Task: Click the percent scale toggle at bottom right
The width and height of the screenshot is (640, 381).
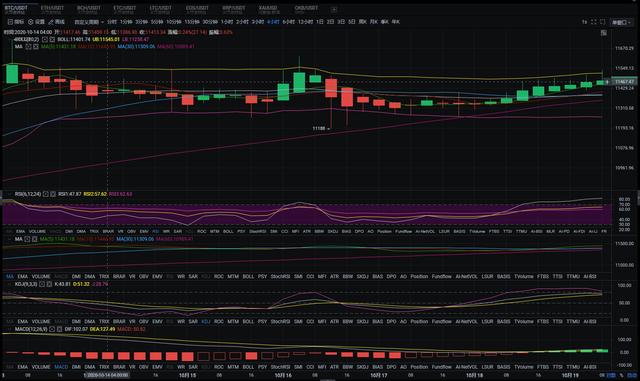Action: [x=622, y=375]
